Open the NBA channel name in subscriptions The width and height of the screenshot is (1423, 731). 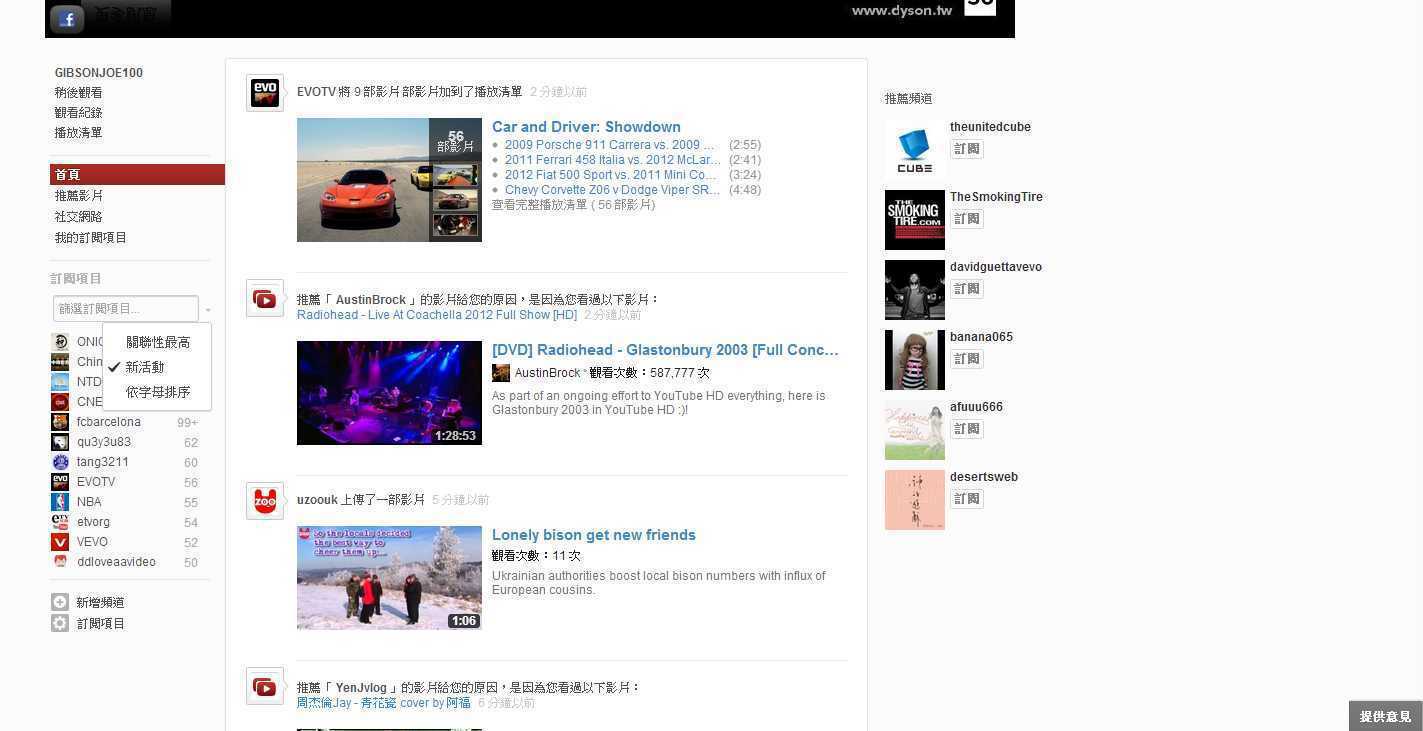point(89,502)
